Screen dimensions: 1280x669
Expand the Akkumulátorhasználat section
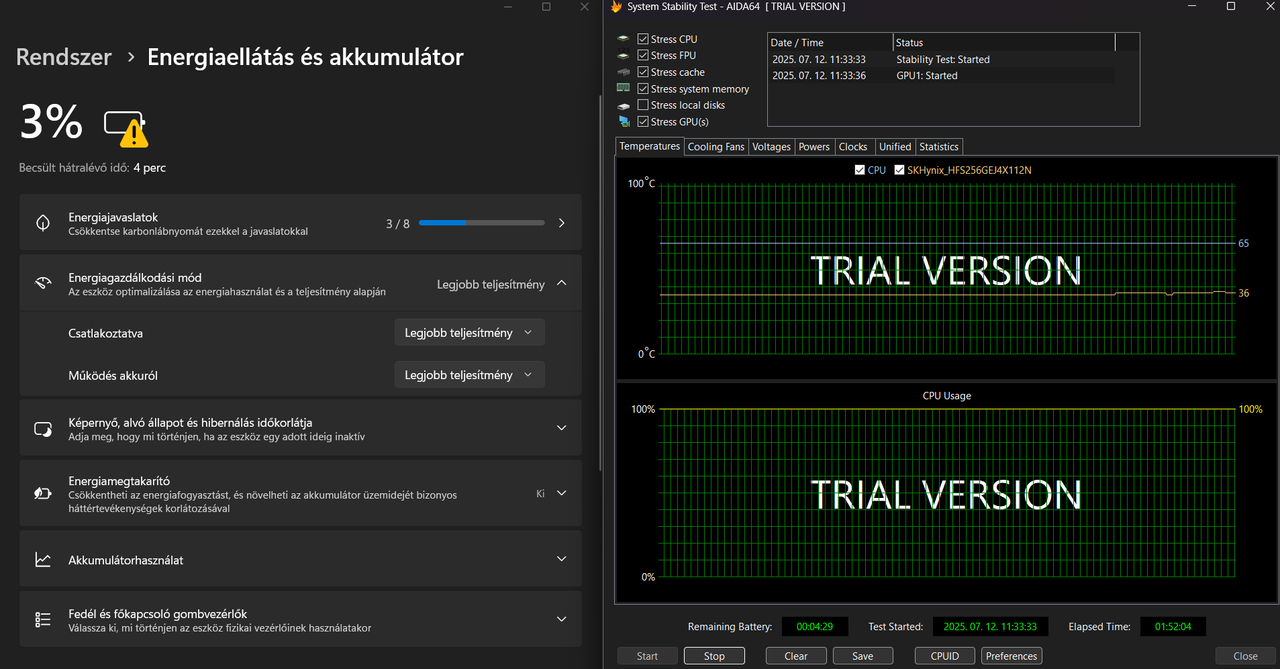pos(561,560)
